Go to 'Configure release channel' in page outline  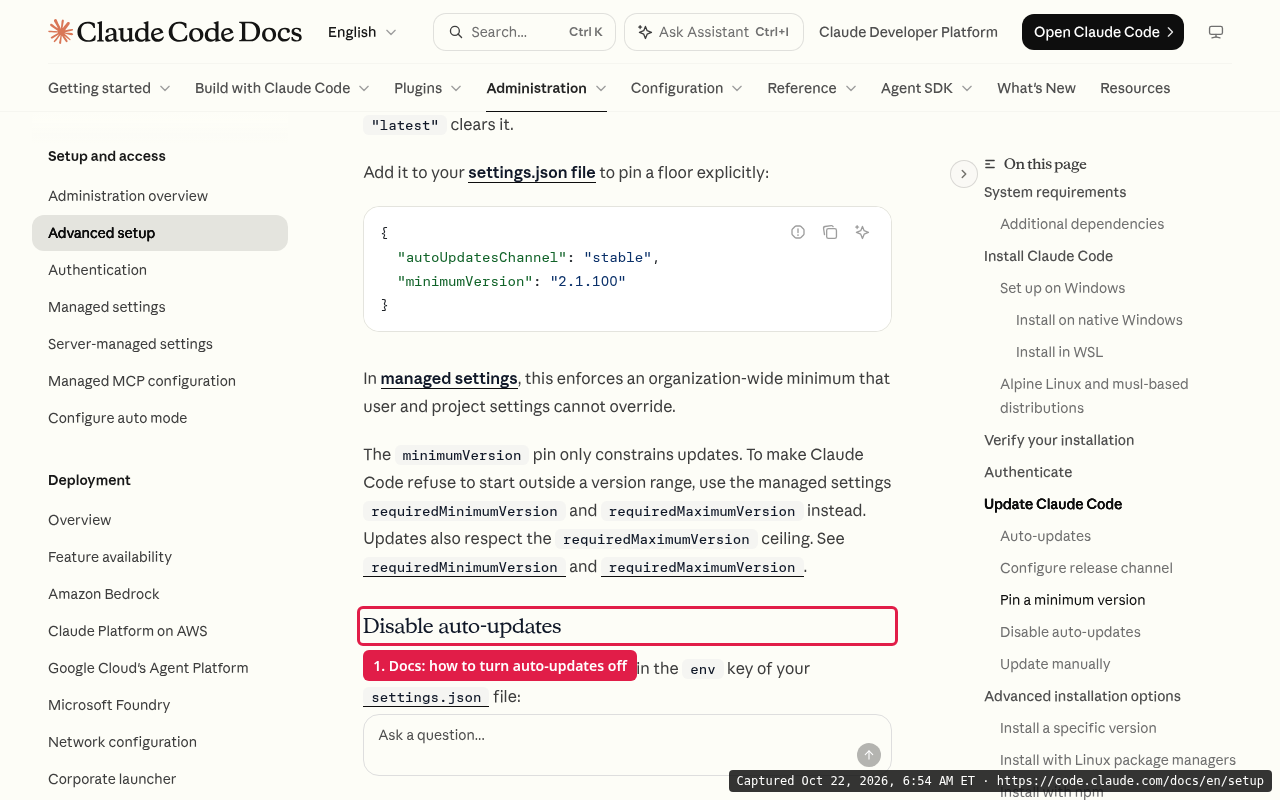point(1086,568)
